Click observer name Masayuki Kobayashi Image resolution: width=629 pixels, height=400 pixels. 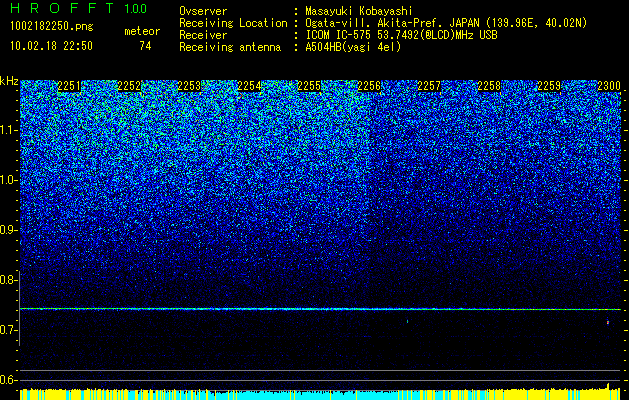click(x=359, y=11)
